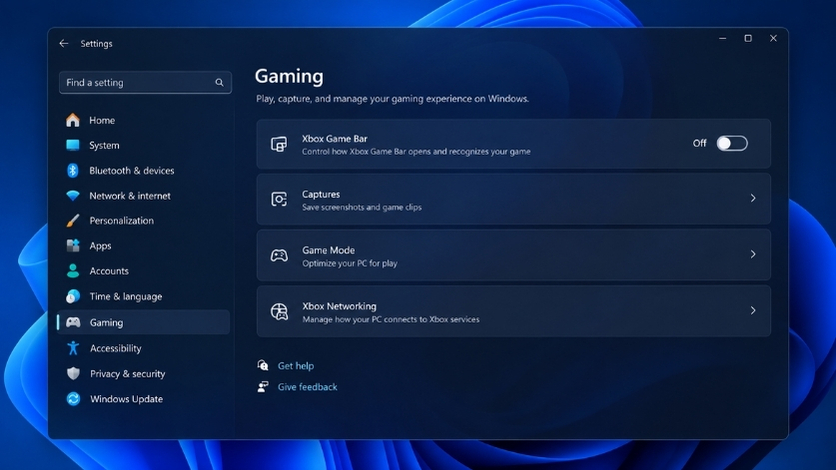Maximize the Settings window
The image size is (836, 470).
748,38
